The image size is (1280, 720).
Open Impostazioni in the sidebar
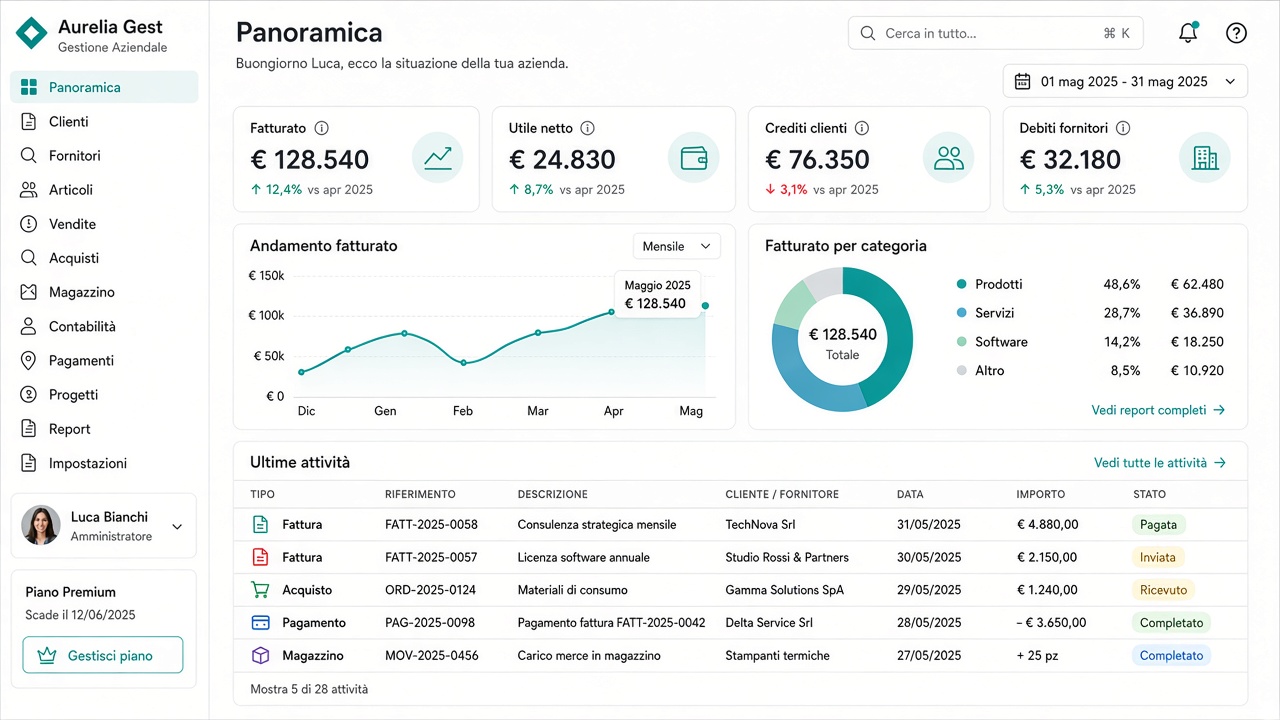coord(104,463)
